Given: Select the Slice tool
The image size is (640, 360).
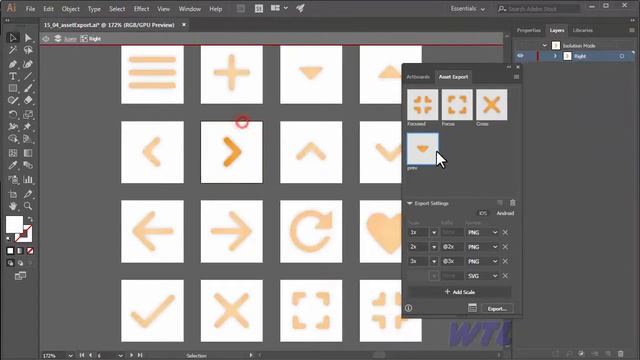Looking at the screenshot, I should 28,194.
